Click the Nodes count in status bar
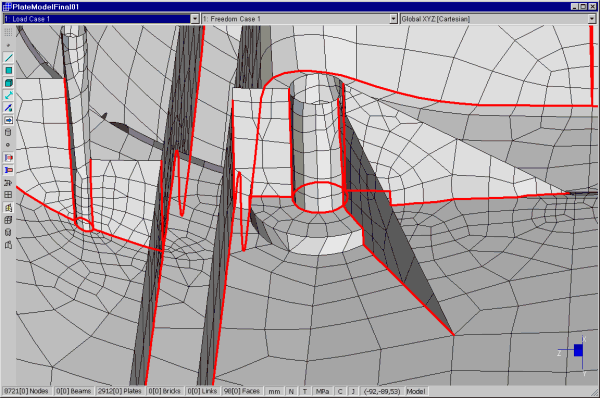 point(26,391)
